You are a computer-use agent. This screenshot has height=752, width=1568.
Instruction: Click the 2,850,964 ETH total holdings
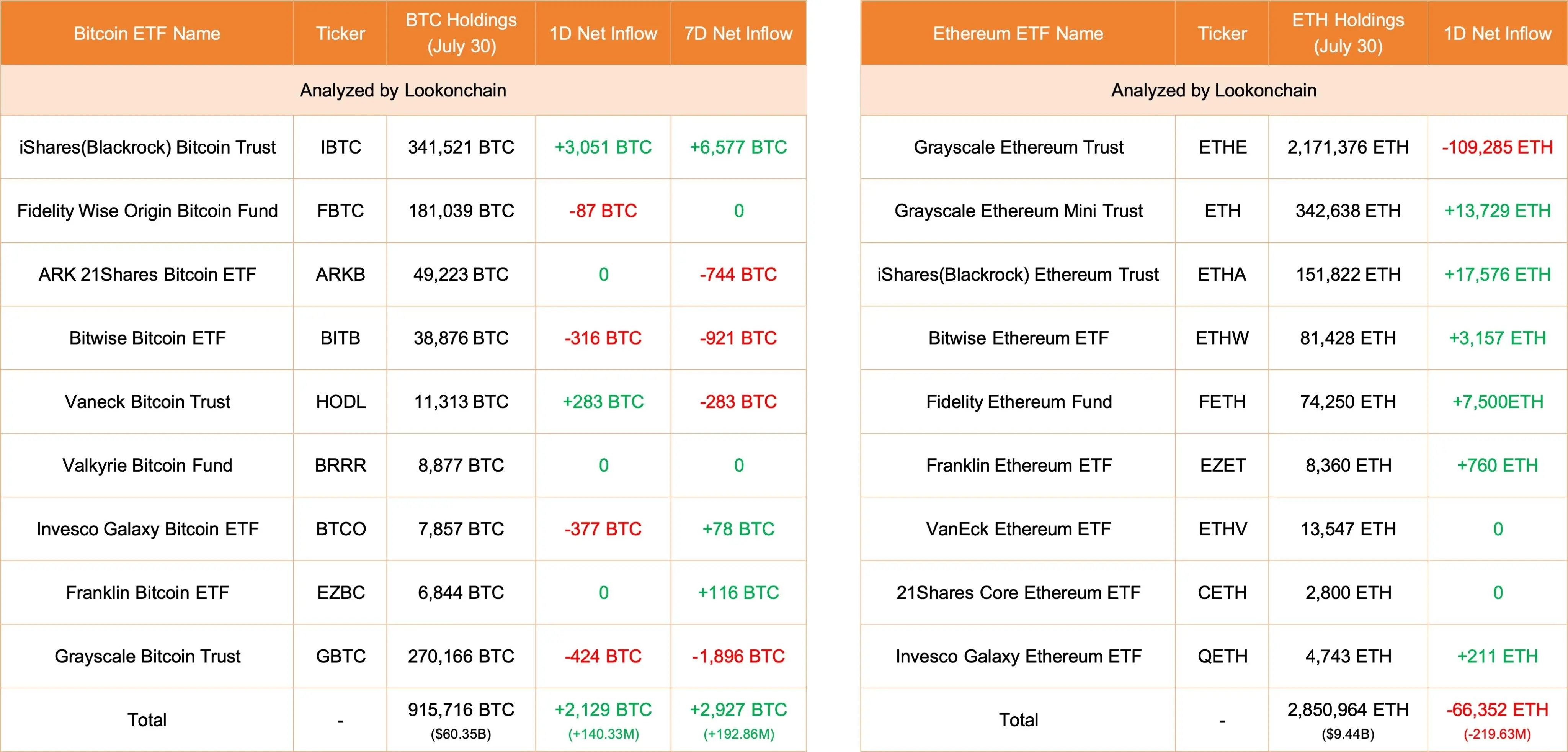(x=1347, y=709)
